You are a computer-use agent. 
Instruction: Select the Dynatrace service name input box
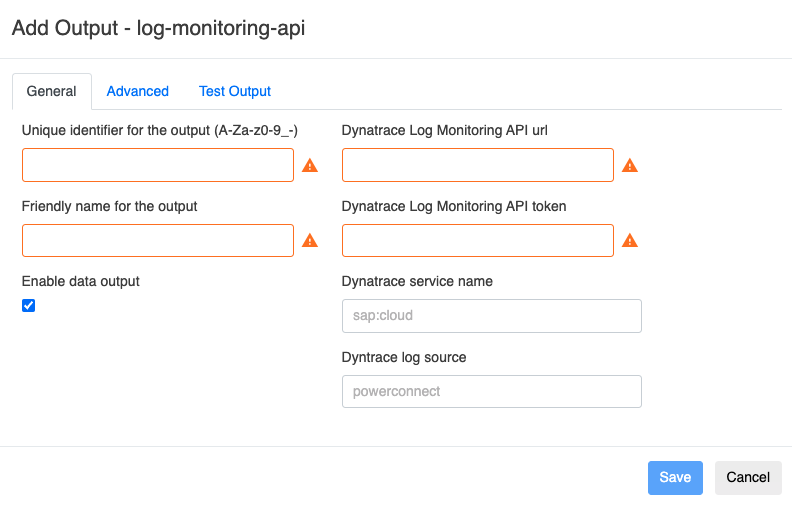pos(491,315)
